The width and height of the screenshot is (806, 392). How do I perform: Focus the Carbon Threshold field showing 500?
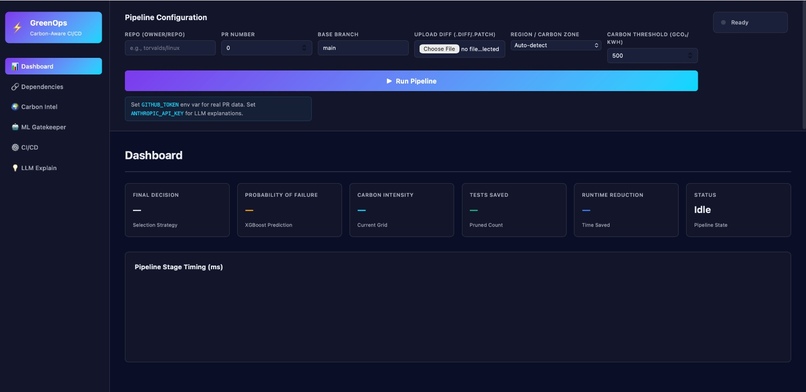click(x=652, y=55)
